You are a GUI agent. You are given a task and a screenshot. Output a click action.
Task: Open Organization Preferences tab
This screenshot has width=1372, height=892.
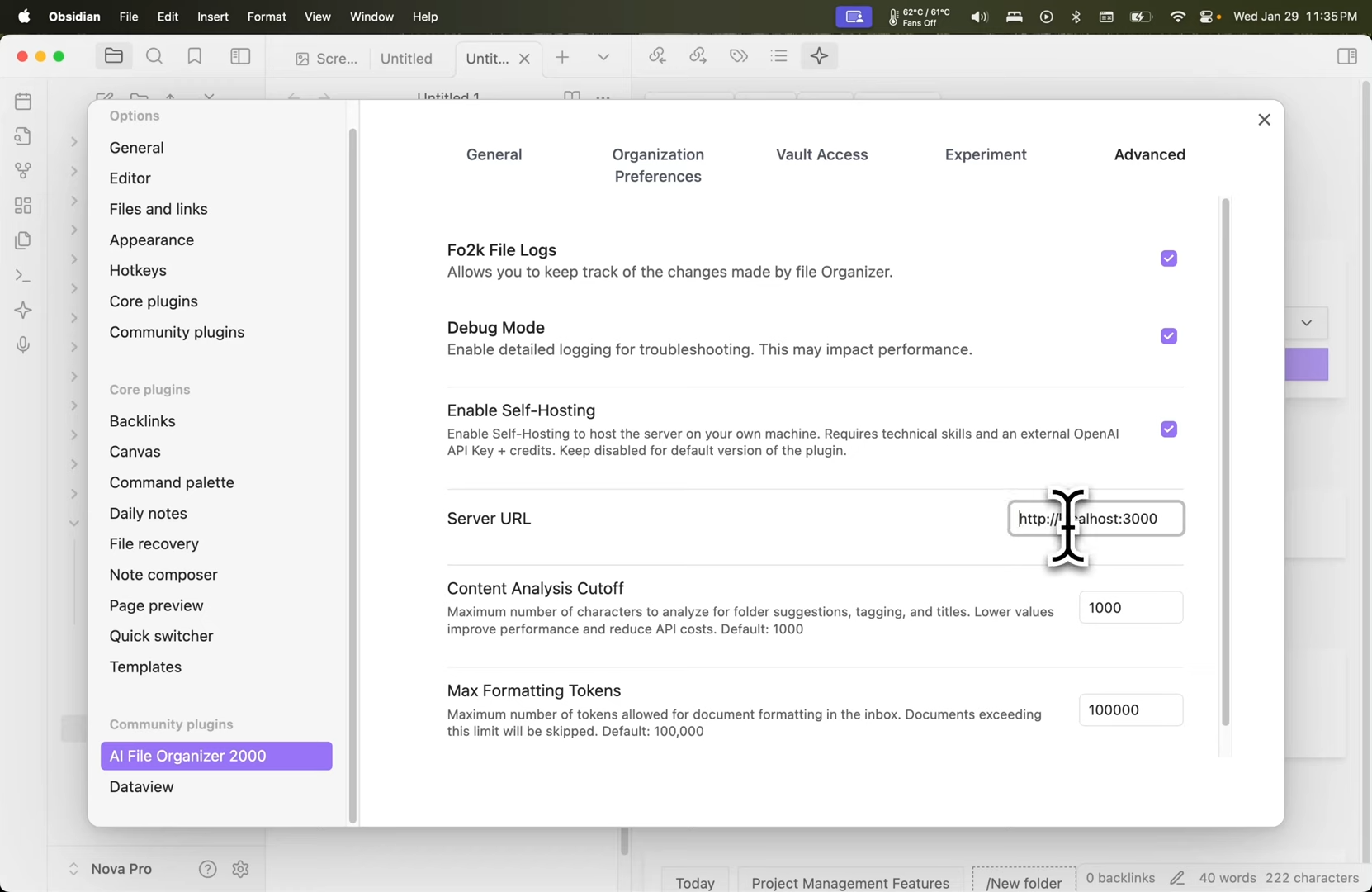[x=658, y=165]
